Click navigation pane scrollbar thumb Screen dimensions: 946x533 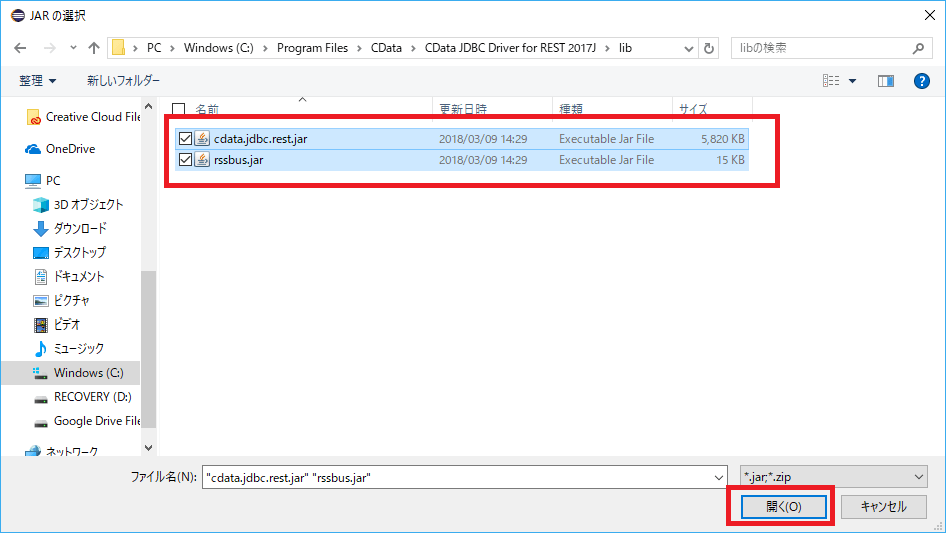pyautogui.click(x=148, y=349)
